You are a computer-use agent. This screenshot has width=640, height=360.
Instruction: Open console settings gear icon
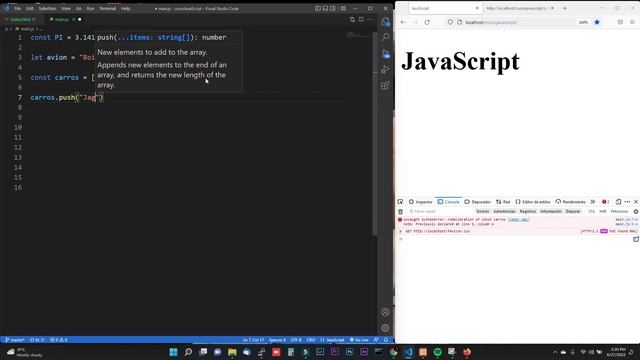coord(636,211)
